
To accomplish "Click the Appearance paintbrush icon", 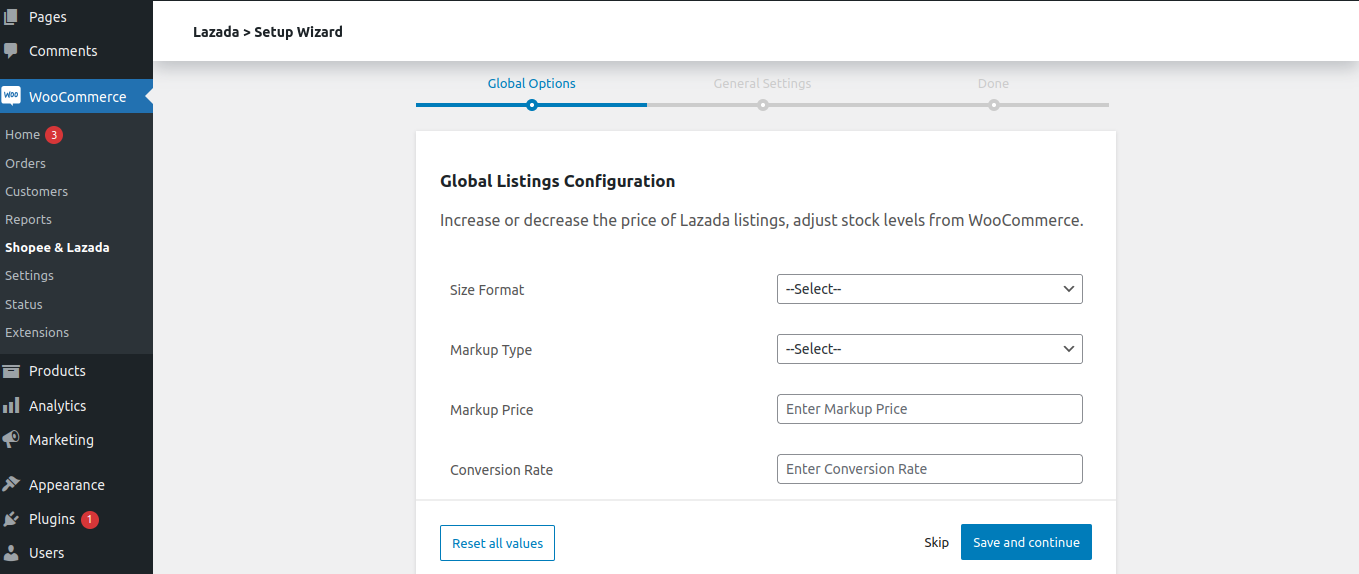I will click(x=11, y=485).
